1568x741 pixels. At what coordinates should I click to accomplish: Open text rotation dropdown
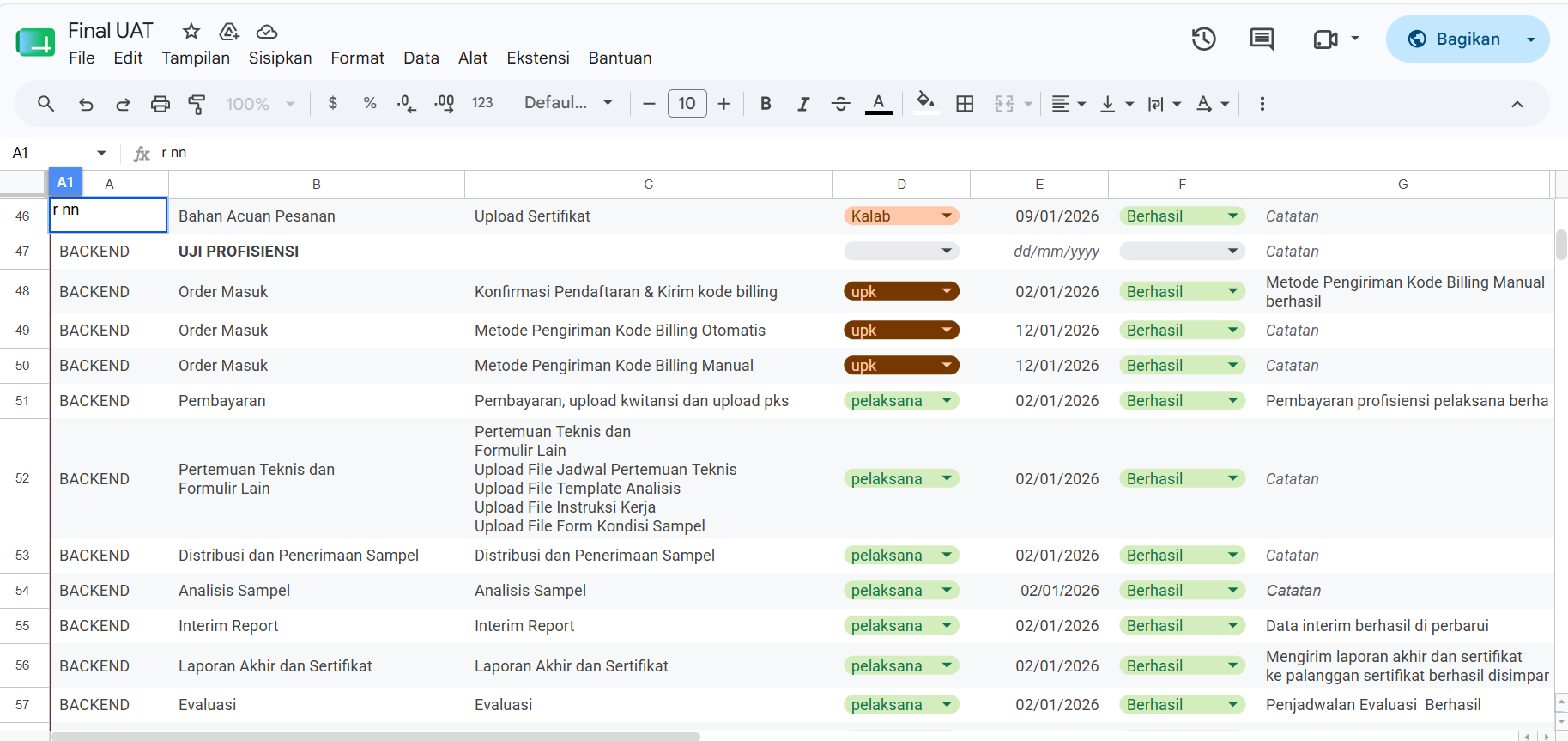click(x=1213, y=104)
